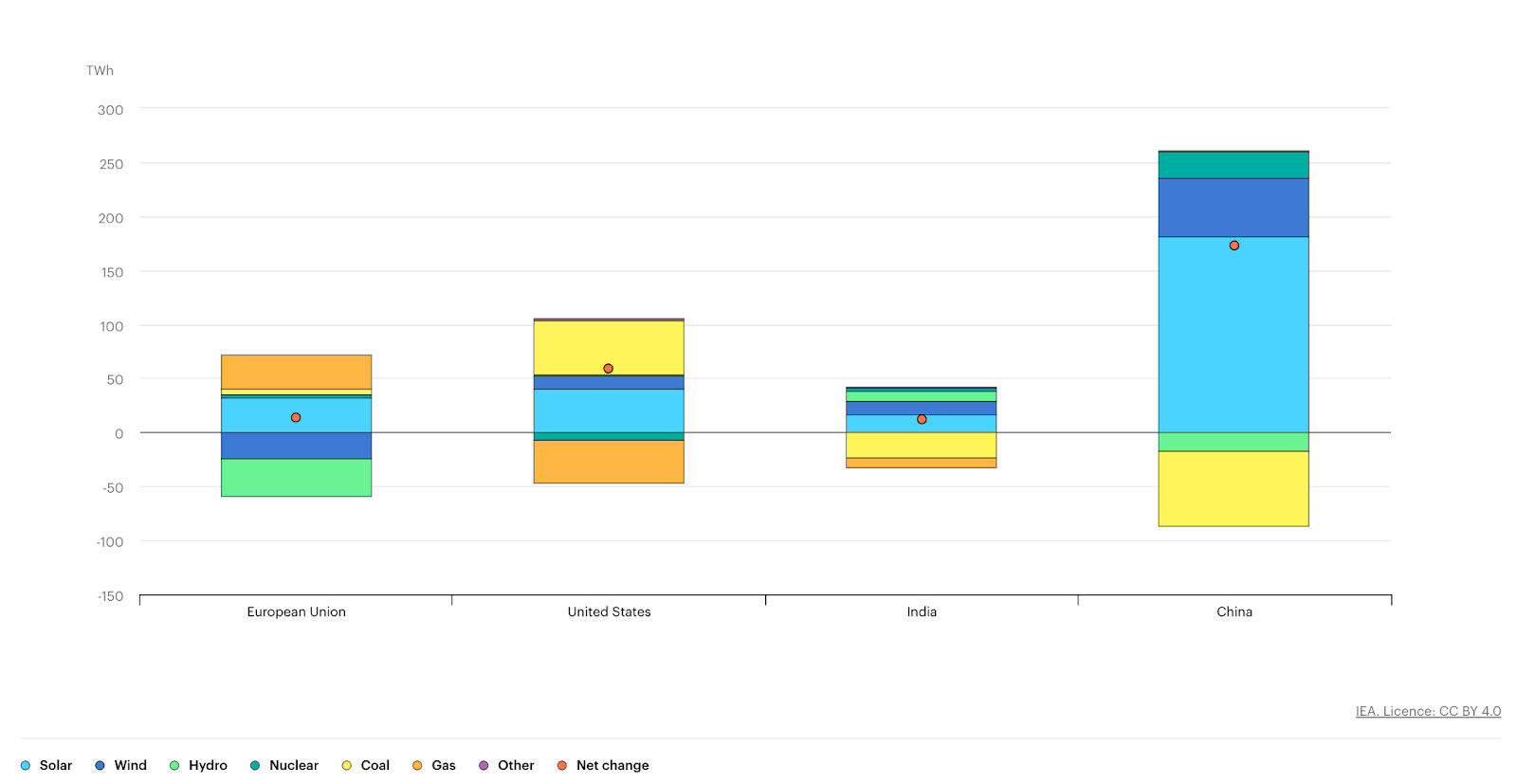Image resolution: width=1517 pixels, height=784 pixels.
Task: Toggle the Wind legend entry
Action: coord(120,765)
